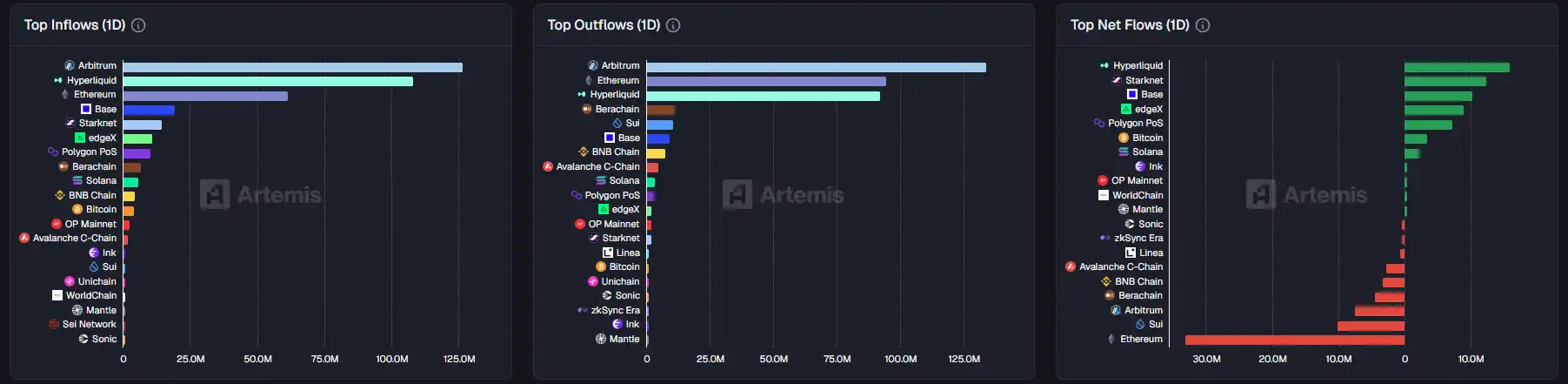Click Hyperliquid bar in Top Inflows chart
Viewport: 1568px width, 384px height.
tap(268, 81)
